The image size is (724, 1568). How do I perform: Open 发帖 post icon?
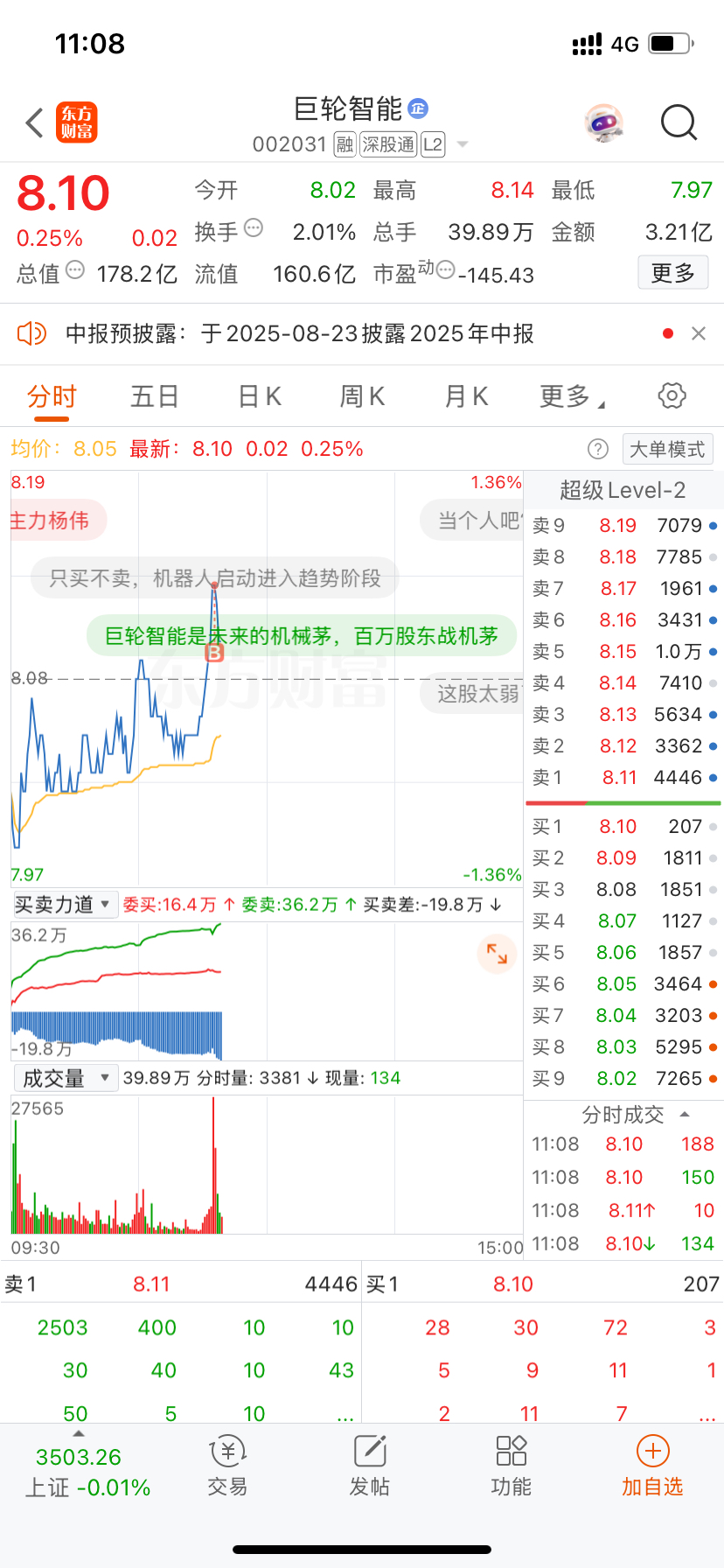pos(369,1466)
